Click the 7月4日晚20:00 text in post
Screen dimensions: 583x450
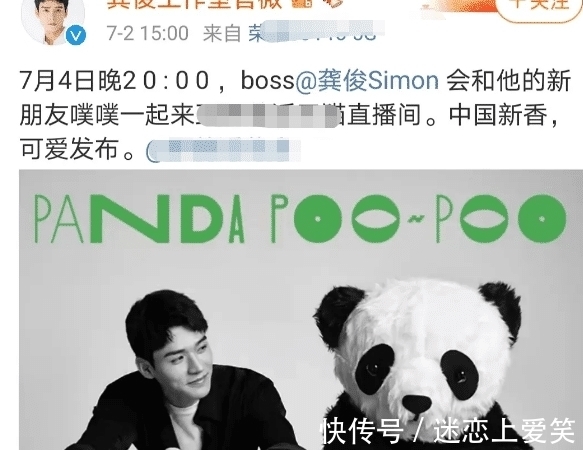115,80
